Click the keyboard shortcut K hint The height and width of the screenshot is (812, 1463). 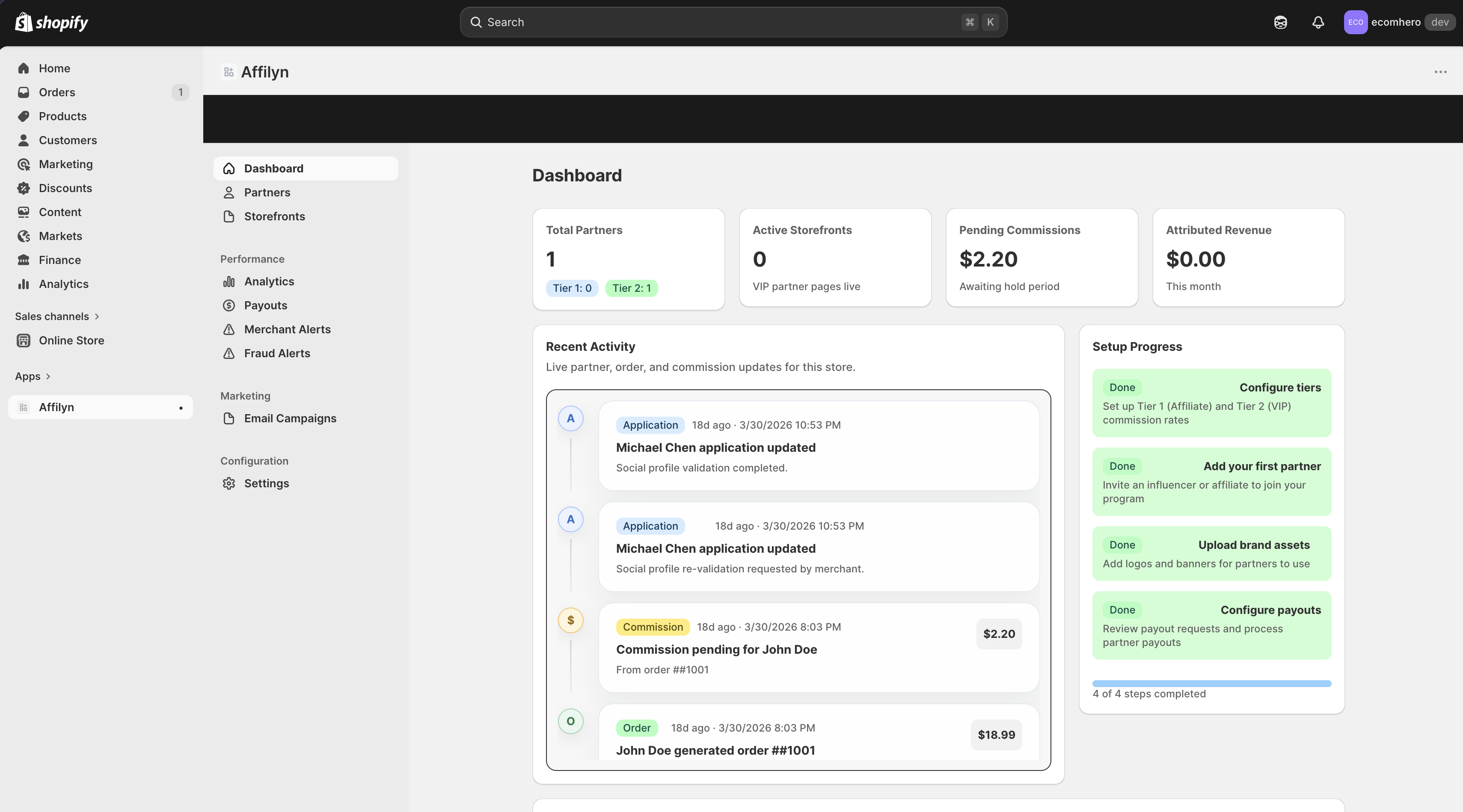[990, 22]
